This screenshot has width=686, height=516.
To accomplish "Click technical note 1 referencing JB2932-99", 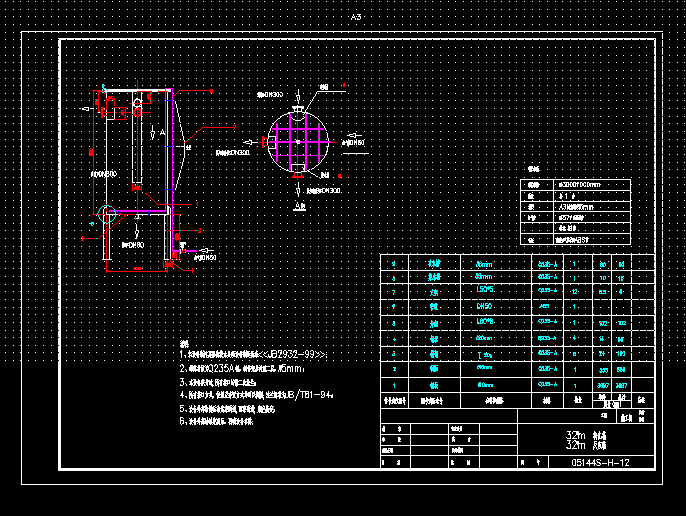I will 255,354.
